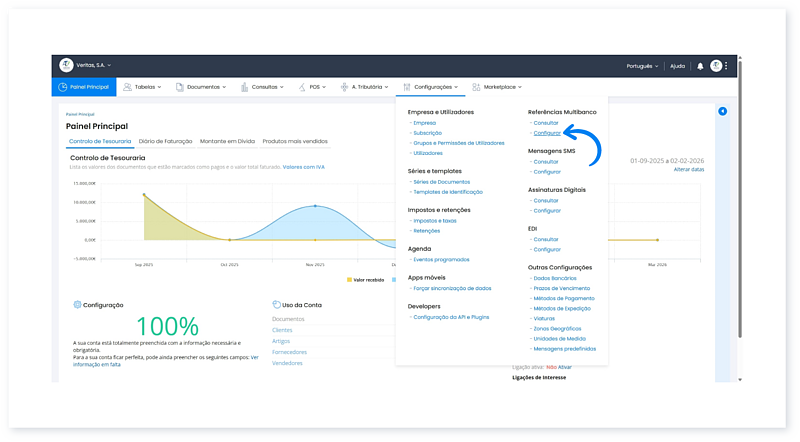Click the three-dot options icon in header
Screen dimensions: 800x442
tap(727, 66)
